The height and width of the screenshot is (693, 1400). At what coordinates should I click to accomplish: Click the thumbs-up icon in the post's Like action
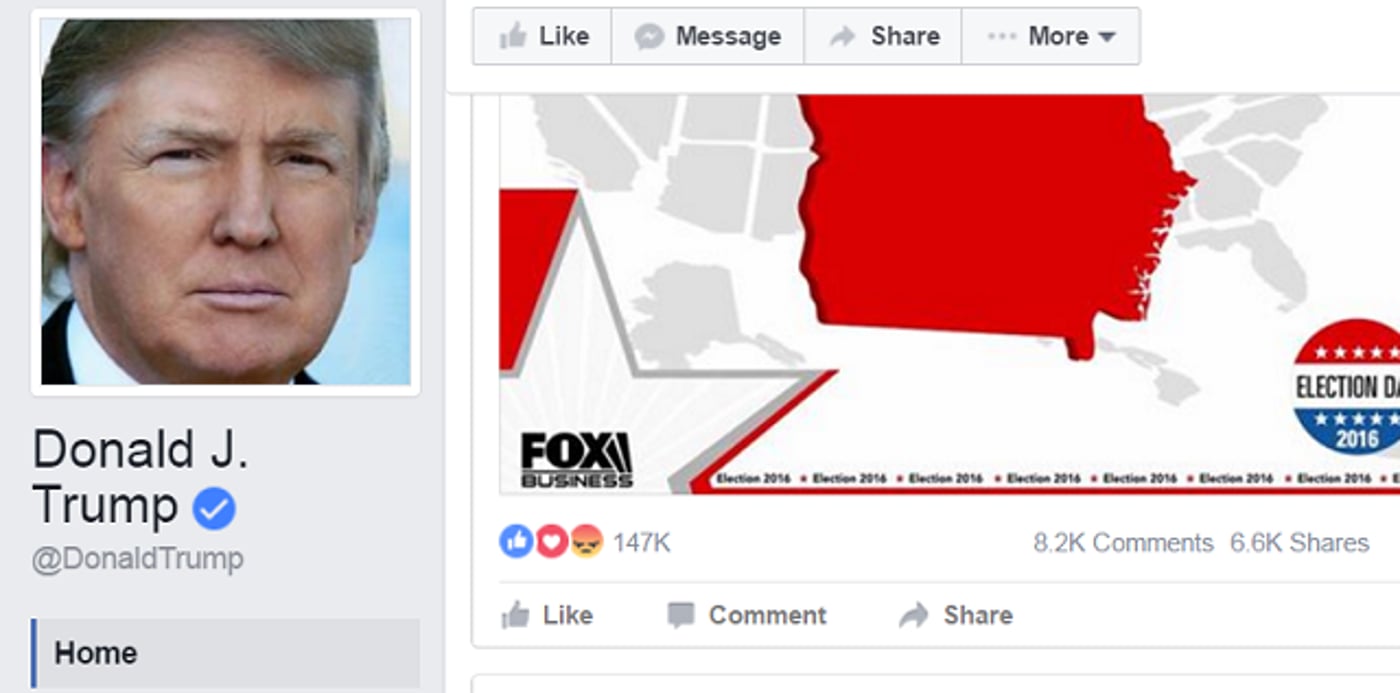pyautogui.click(x=515, y=614)
